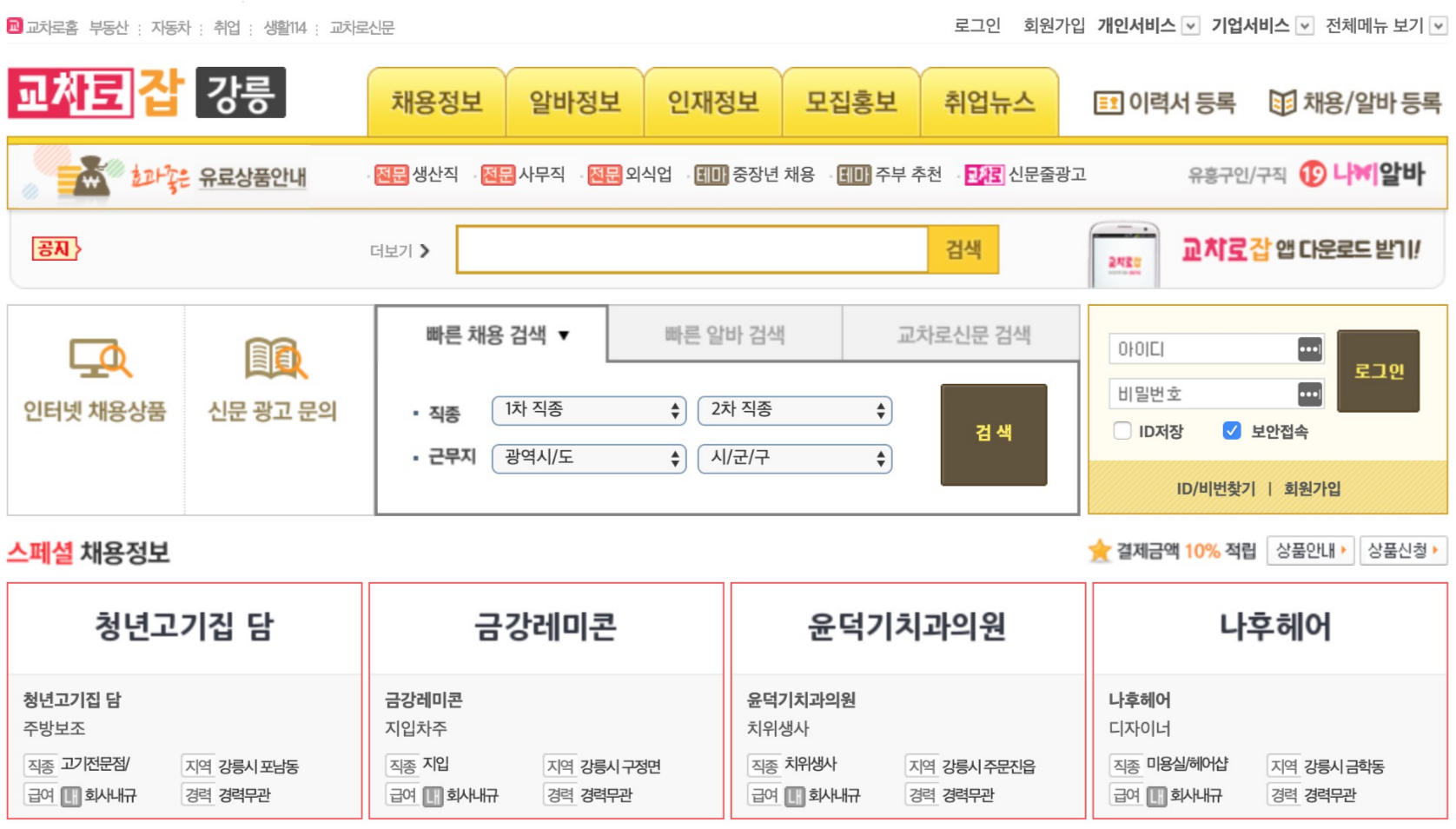Viewport: 1456px width, 829px height.
Task: Click the 비밀번호 field keyboard icon
Action: pyautogui.click(x=1309, y=394)
